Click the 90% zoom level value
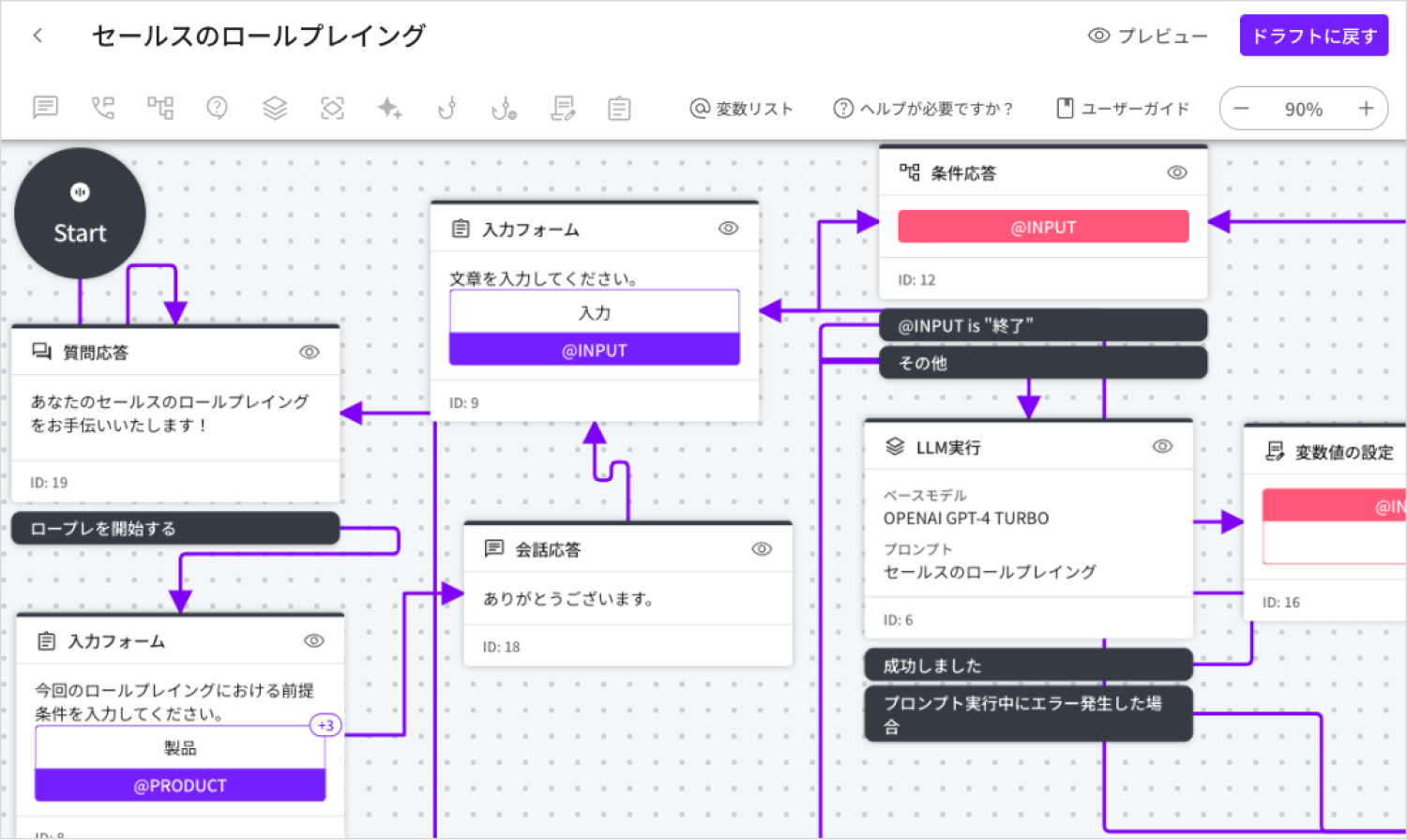 (x=1304, y=110)
